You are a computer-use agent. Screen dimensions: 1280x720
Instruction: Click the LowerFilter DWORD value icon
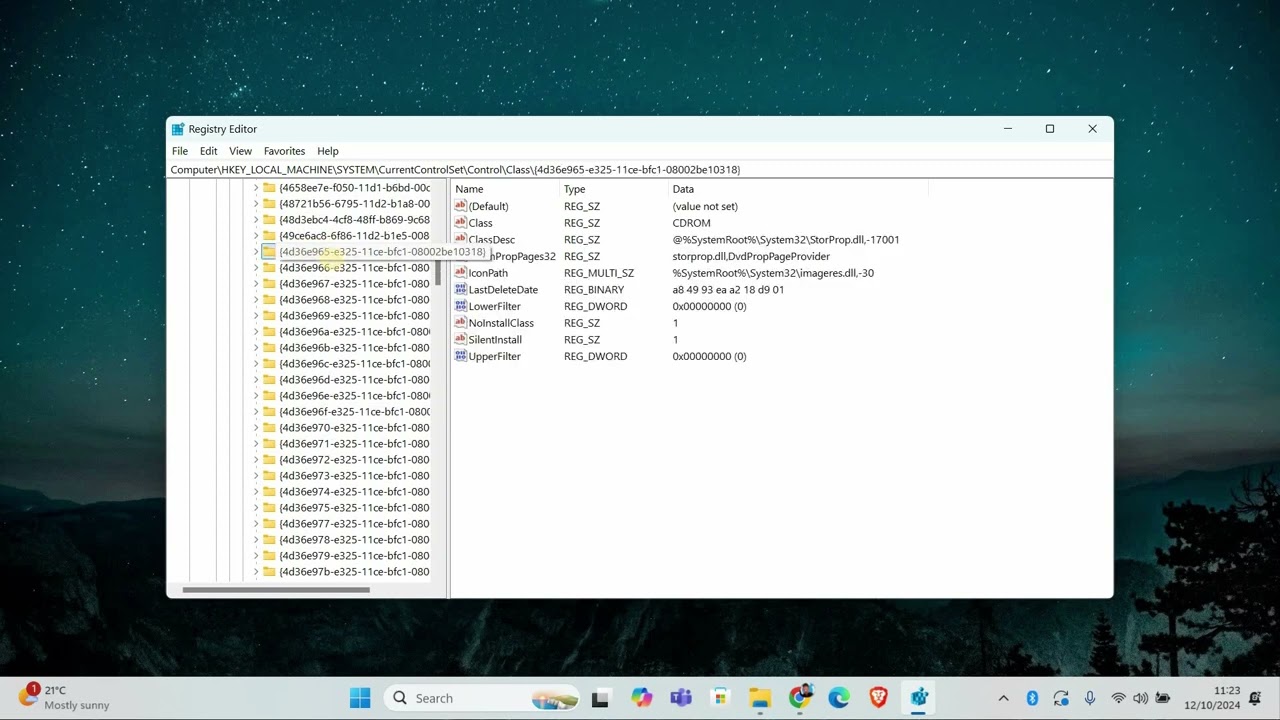461,306
